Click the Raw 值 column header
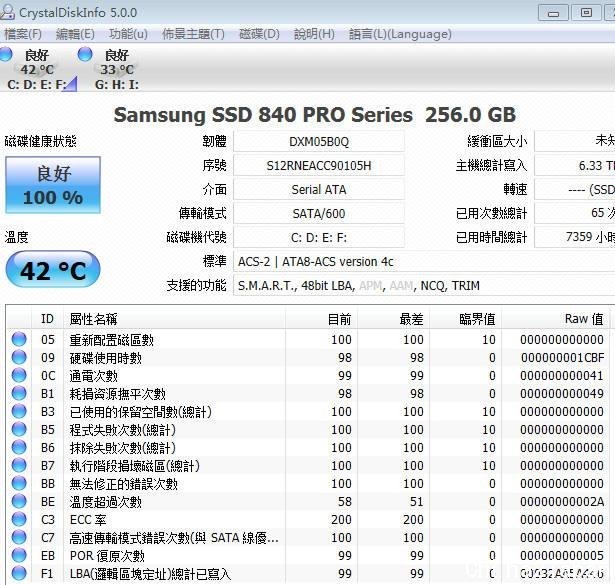The image size is (615, 585). [x=556, y=319]
